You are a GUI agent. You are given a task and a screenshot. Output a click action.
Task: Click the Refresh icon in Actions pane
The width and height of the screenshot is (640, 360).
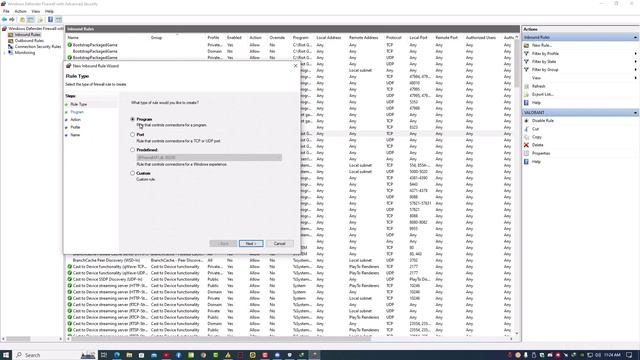526,86
